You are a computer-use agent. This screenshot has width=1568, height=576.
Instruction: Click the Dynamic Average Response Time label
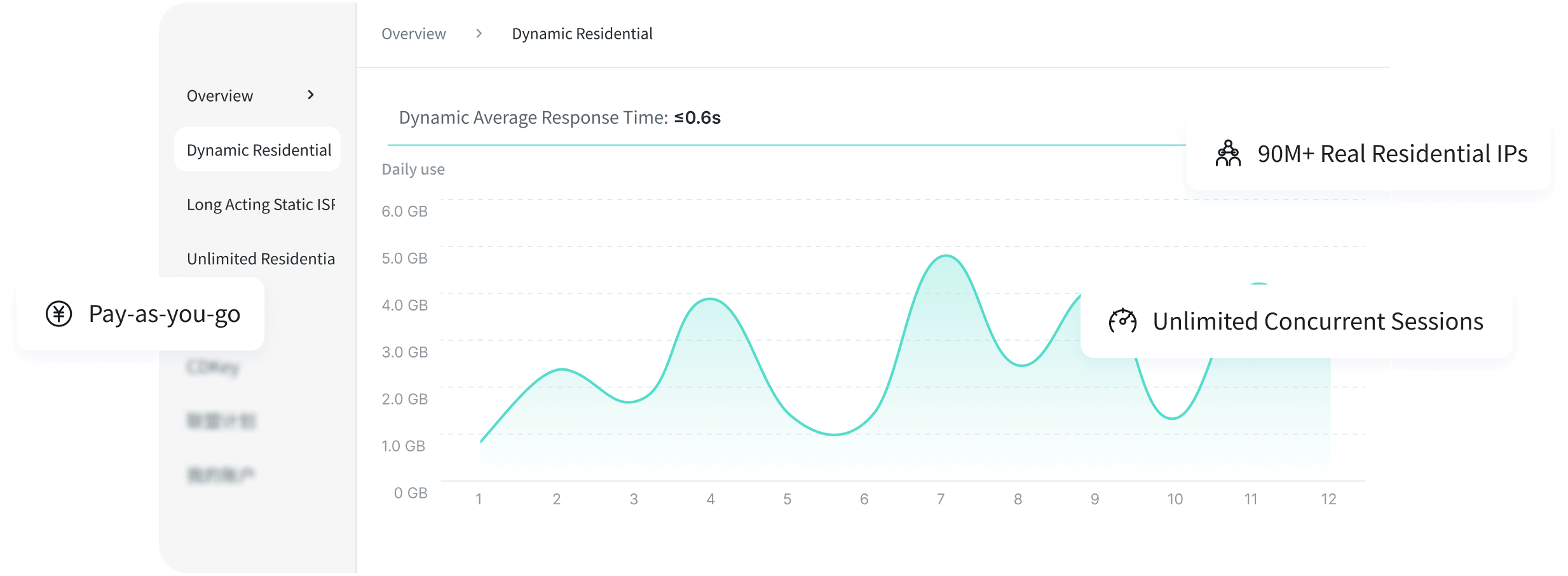(x=533, y=117)
